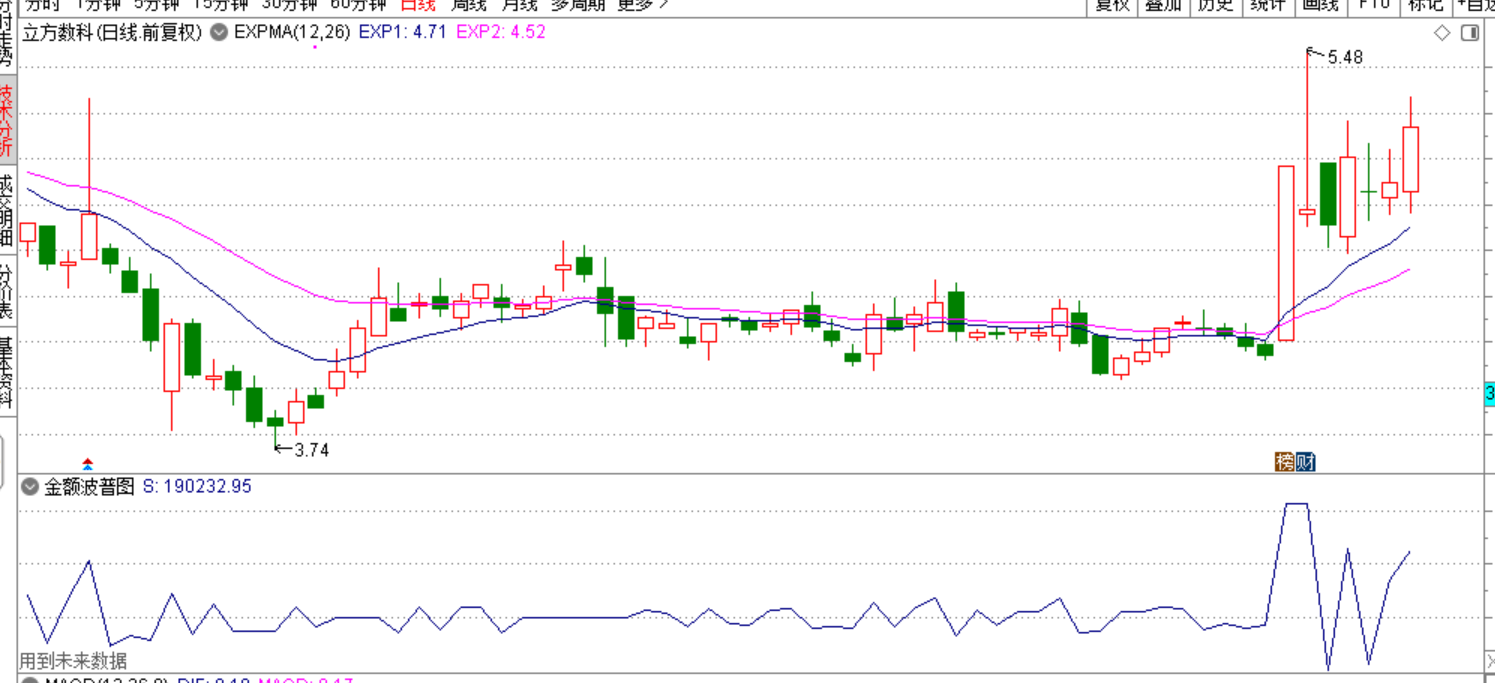Click the 财 badge icon under the chart

coord(1305,461)
